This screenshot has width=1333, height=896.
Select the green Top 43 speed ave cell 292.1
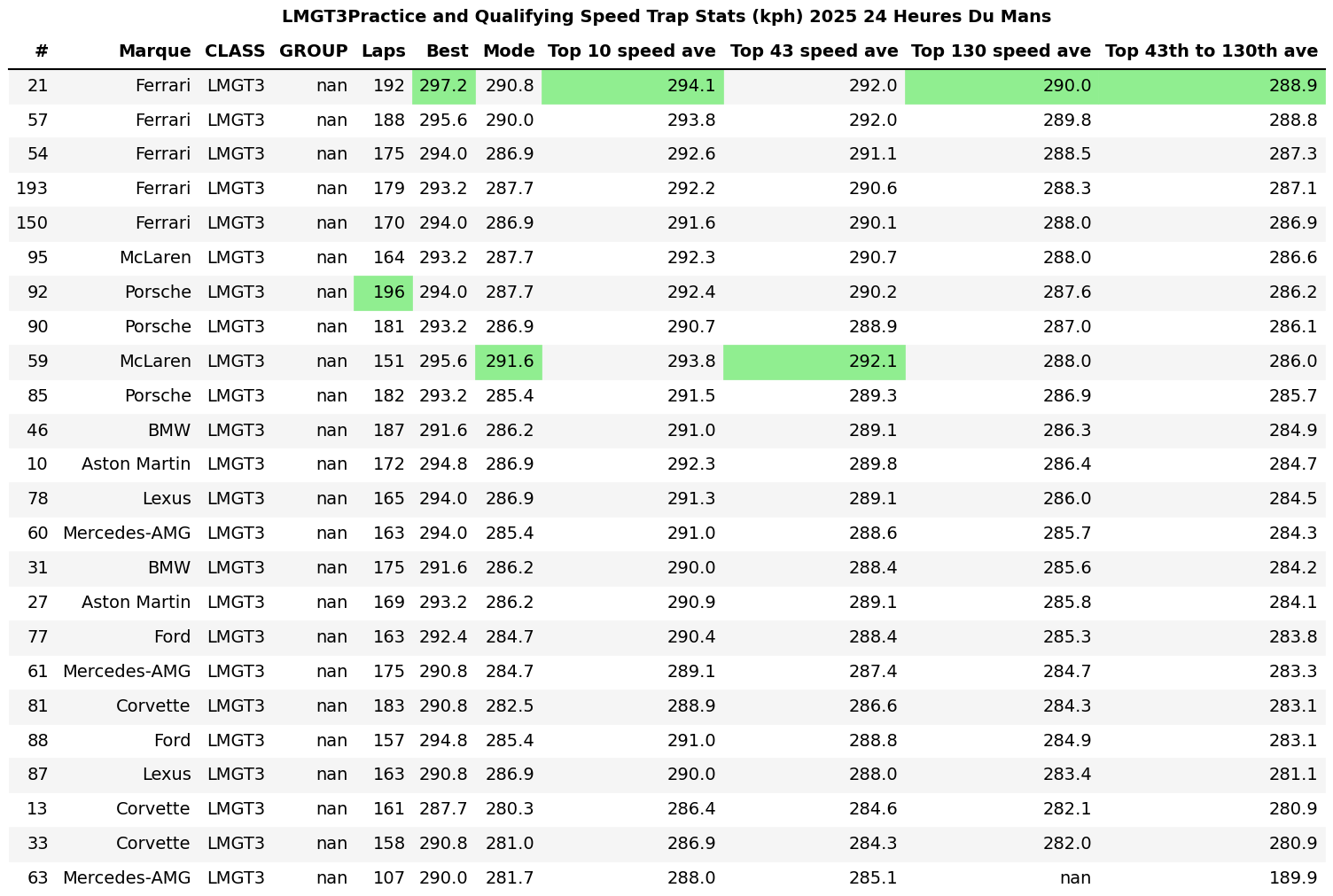[x=815, y=361]
